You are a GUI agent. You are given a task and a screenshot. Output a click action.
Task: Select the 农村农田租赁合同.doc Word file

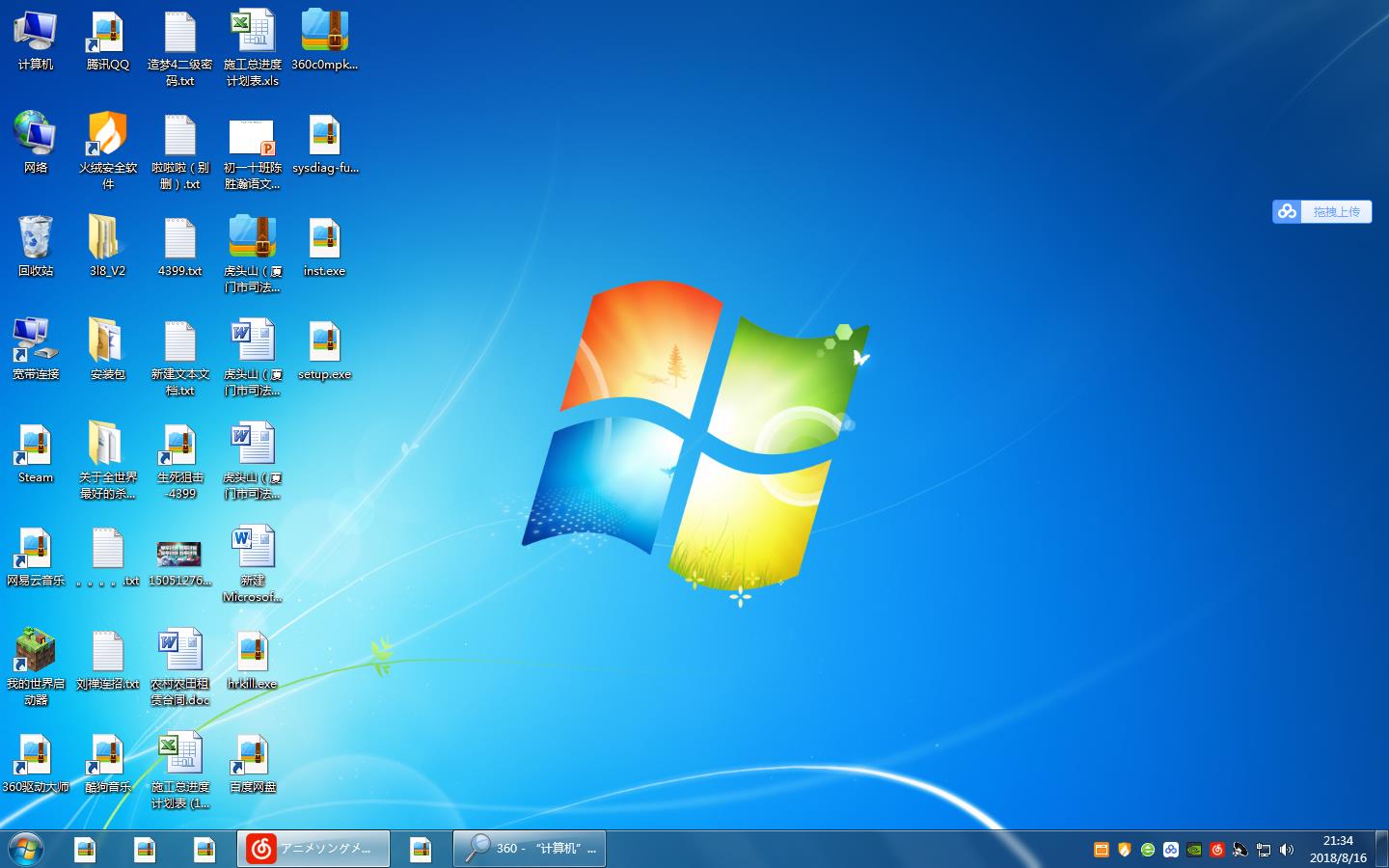click(180, 653)
